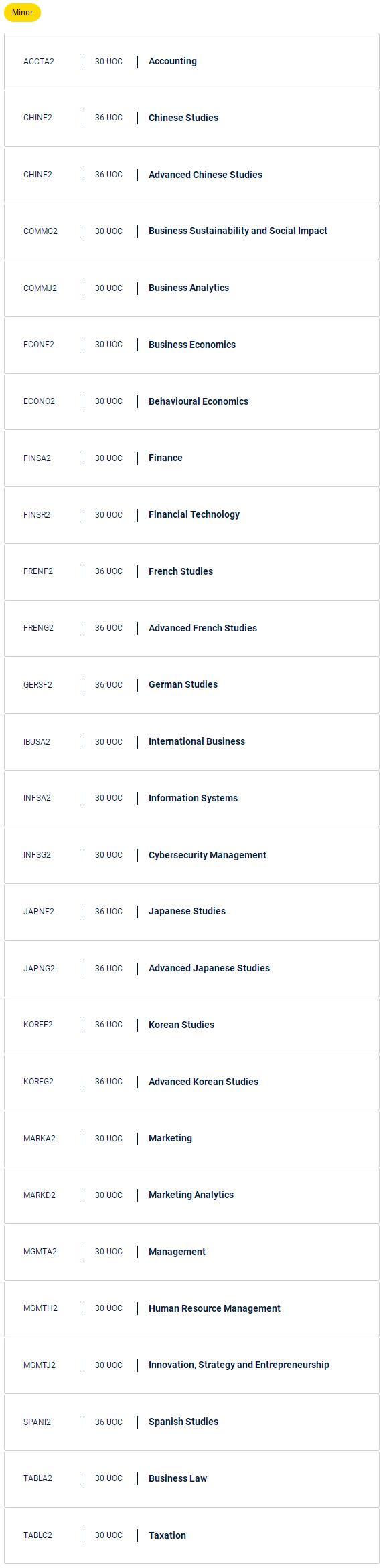The image size is (385, 1568).
Task: Open Advanced Japanese Studies entry
Action: tap(191, 969)
